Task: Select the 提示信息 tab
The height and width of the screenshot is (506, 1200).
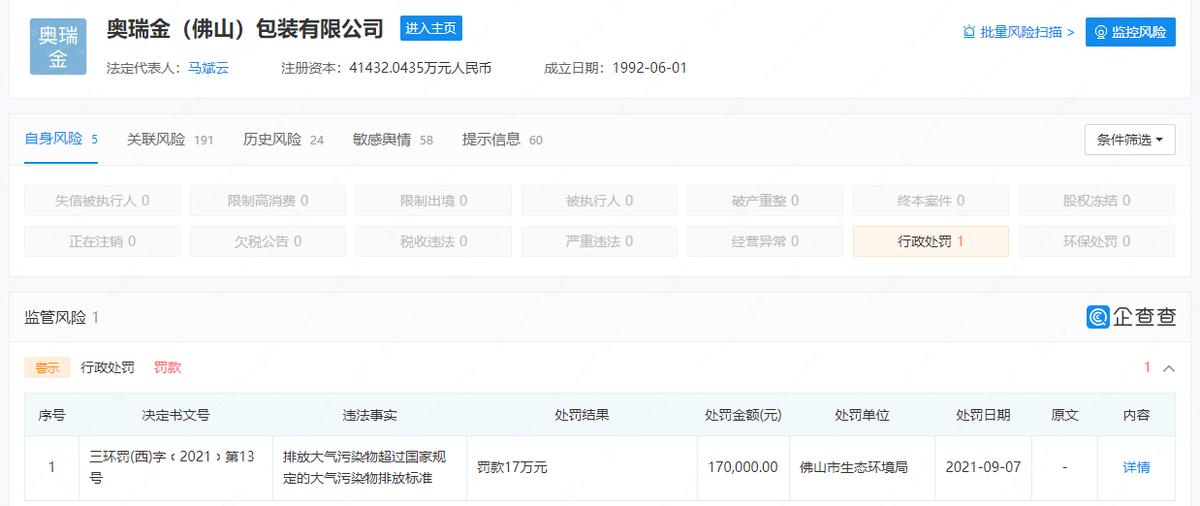Action: point(502,140)
